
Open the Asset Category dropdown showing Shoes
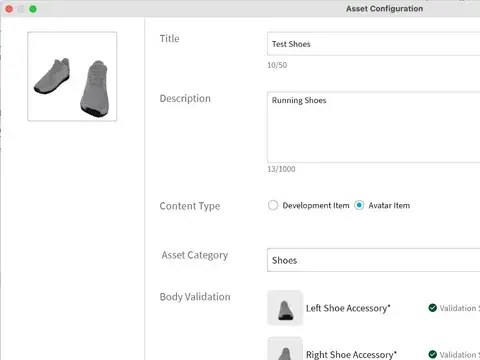[x=373, y=260]
